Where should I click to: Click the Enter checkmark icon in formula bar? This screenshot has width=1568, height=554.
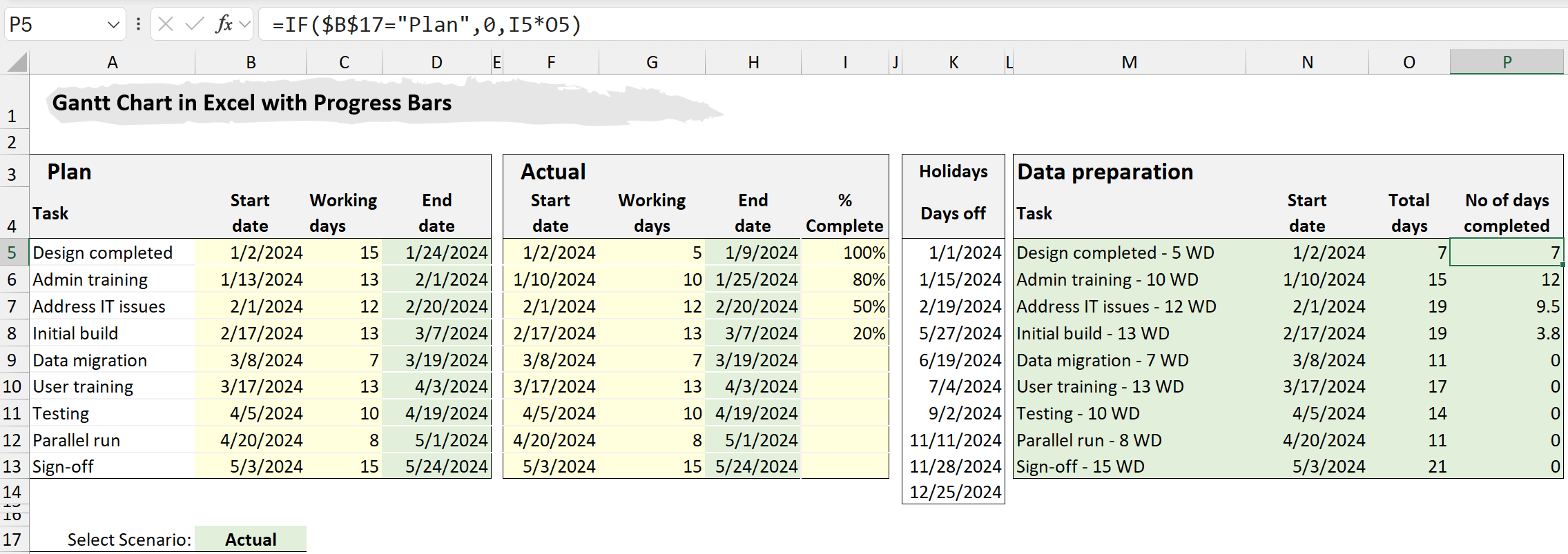195,25
